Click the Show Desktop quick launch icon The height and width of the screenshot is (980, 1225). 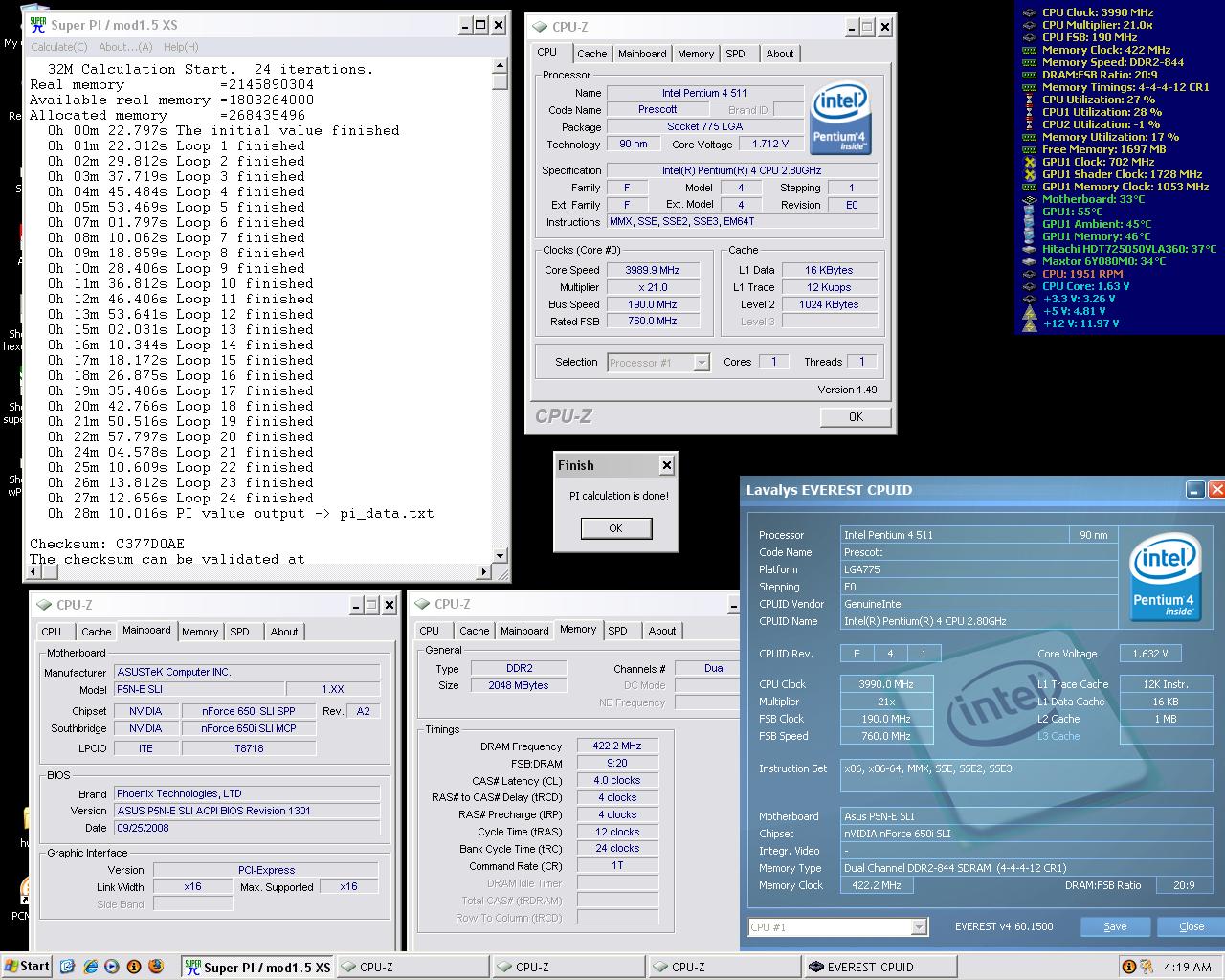tap(69, 967)
